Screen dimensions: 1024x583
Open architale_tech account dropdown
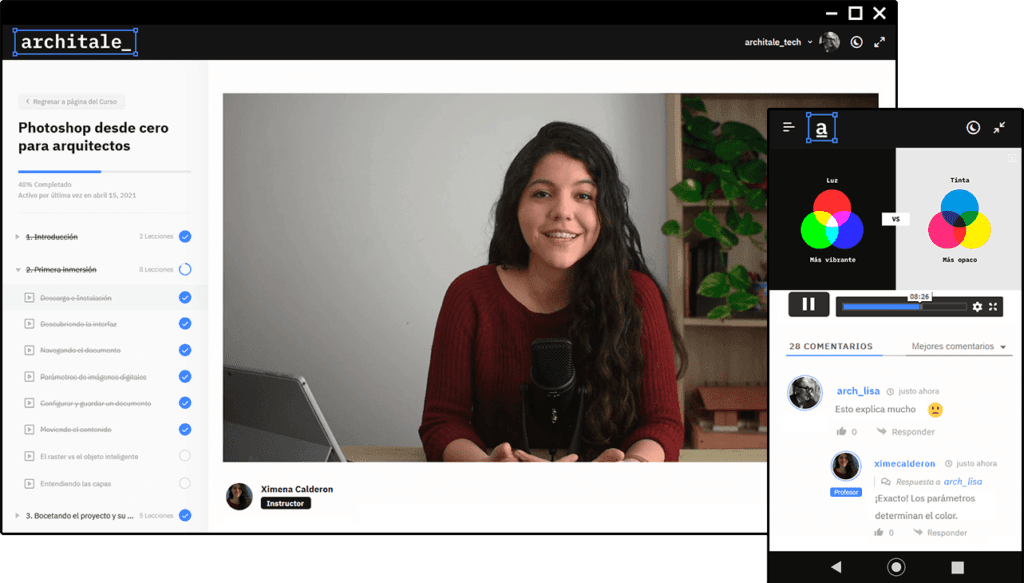click(x=778, y=42)
